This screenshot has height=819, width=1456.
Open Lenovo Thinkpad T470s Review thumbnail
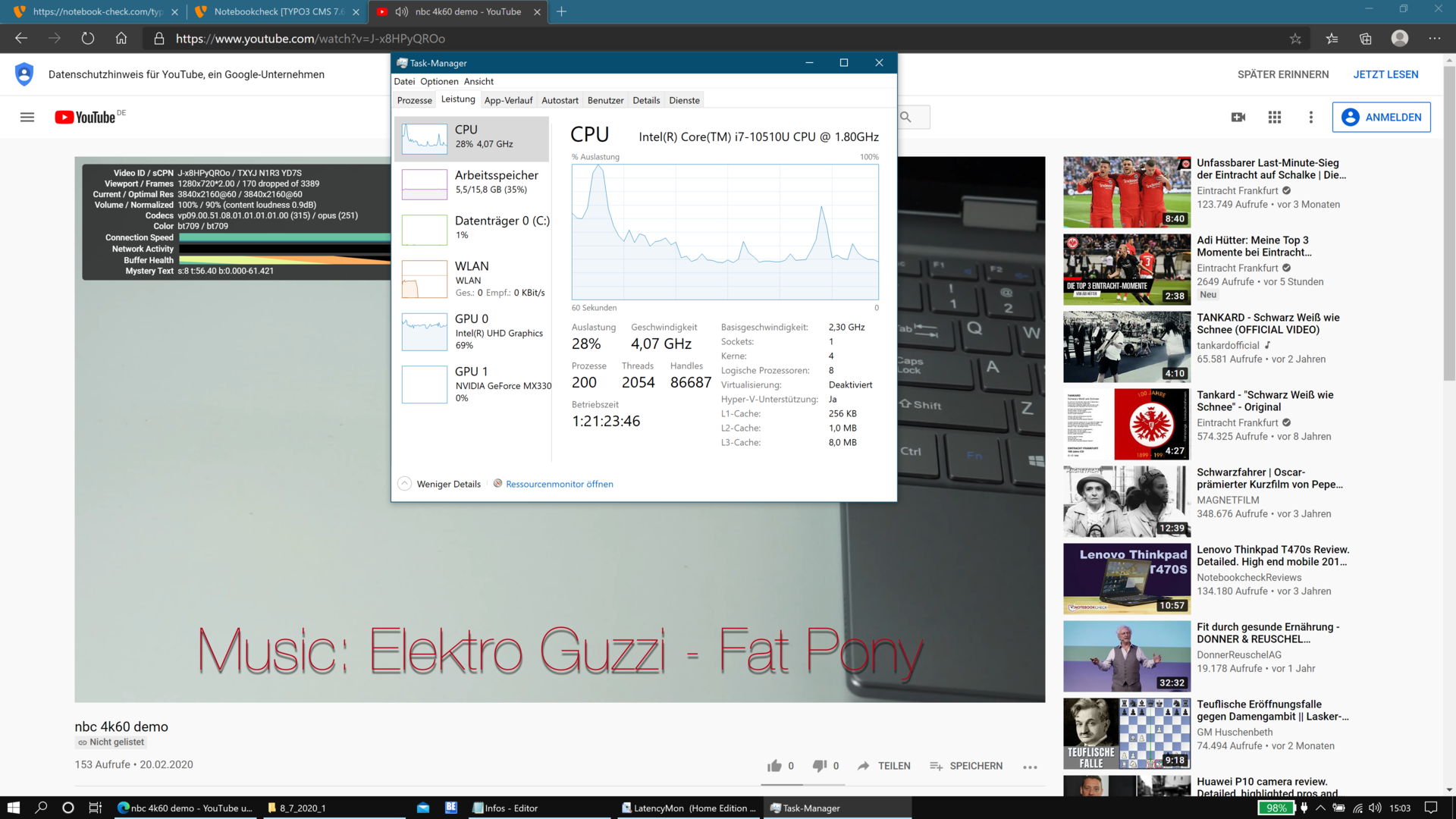coord(1127,579)
